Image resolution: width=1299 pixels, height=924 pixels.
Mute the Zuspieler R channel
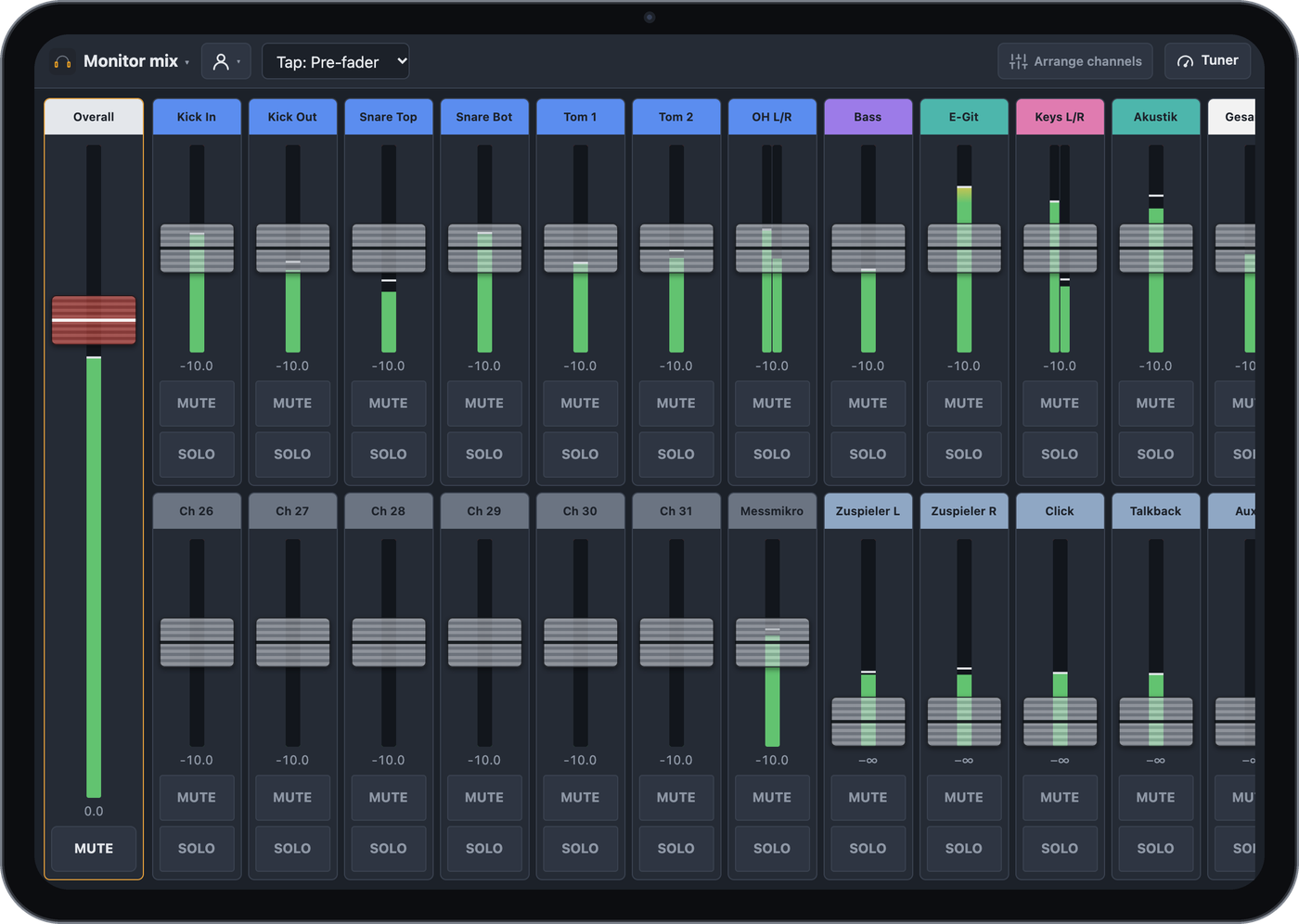tap(964, 798)
